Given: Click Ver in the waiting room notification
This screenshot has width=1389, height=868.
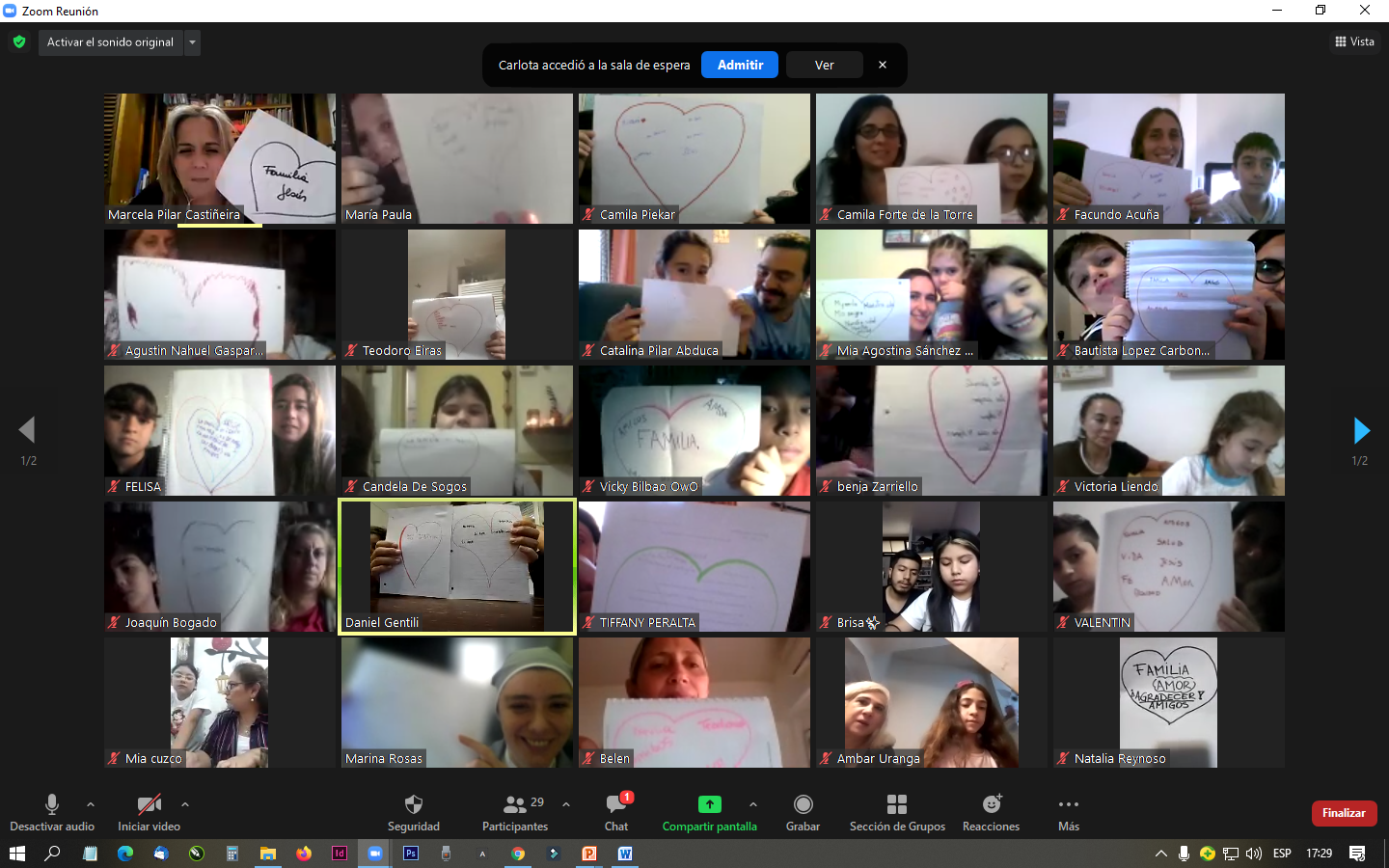Looking at the screenshot, I should click(824, 65).
